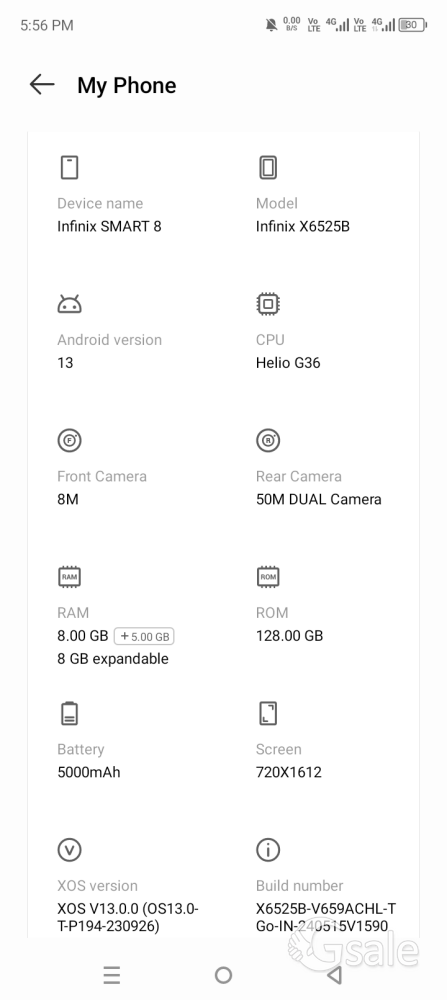Tap the RAM chip icon
The height and width of the screenshot is (1000, 447).
(70, 577)
